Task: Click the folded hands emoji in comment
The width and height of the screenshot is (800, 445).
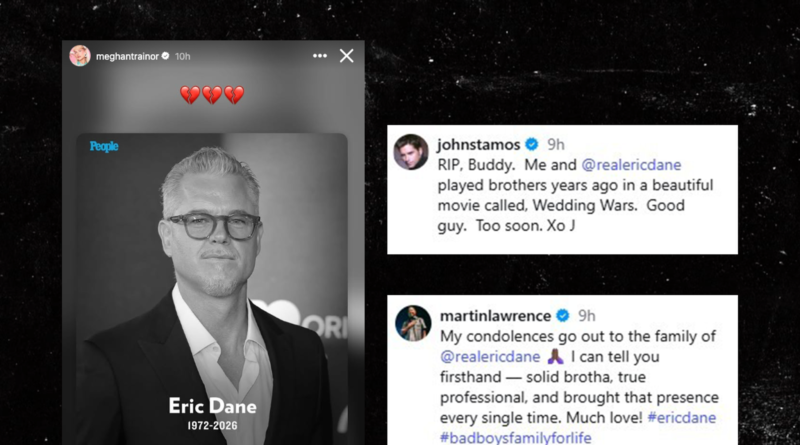Action: [x=555, y=357]
